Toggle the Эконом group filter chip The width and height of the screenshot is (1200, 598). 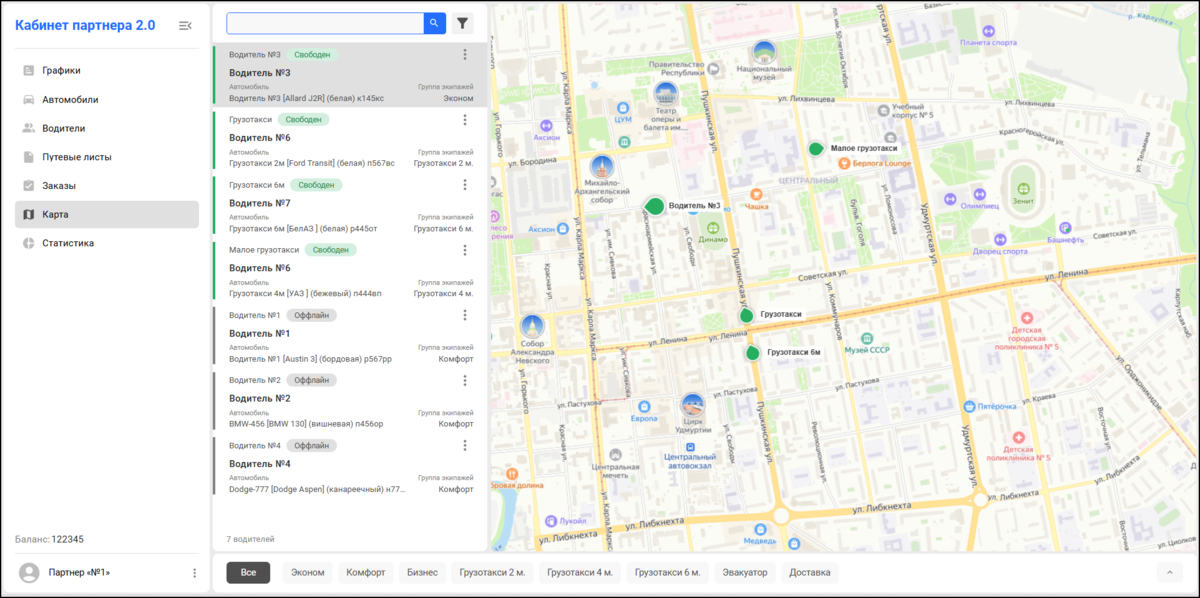308,573
